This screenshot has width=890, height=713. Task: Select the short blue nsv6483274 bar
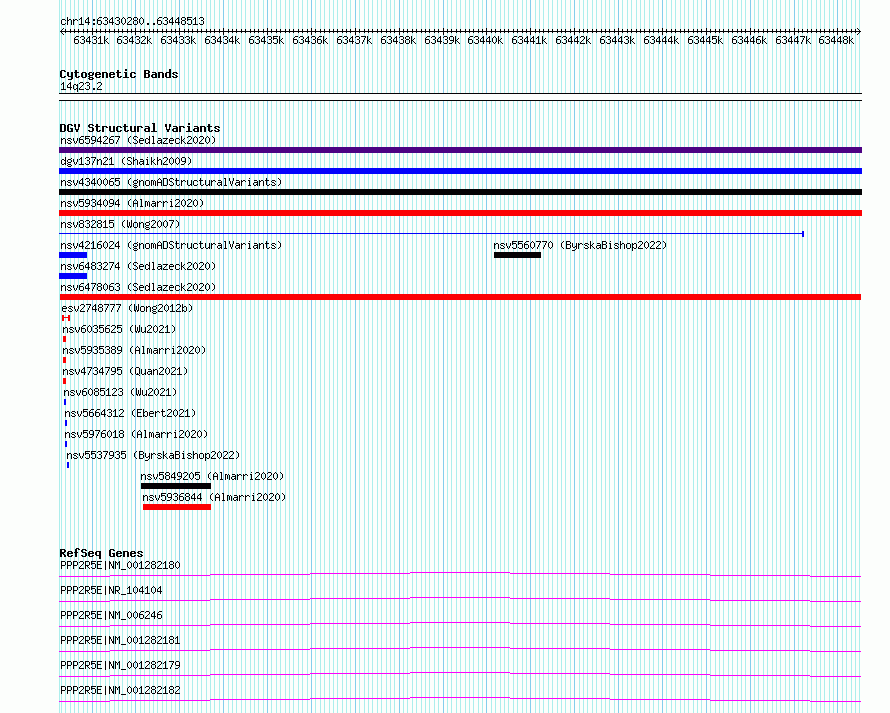coord(73,276)
